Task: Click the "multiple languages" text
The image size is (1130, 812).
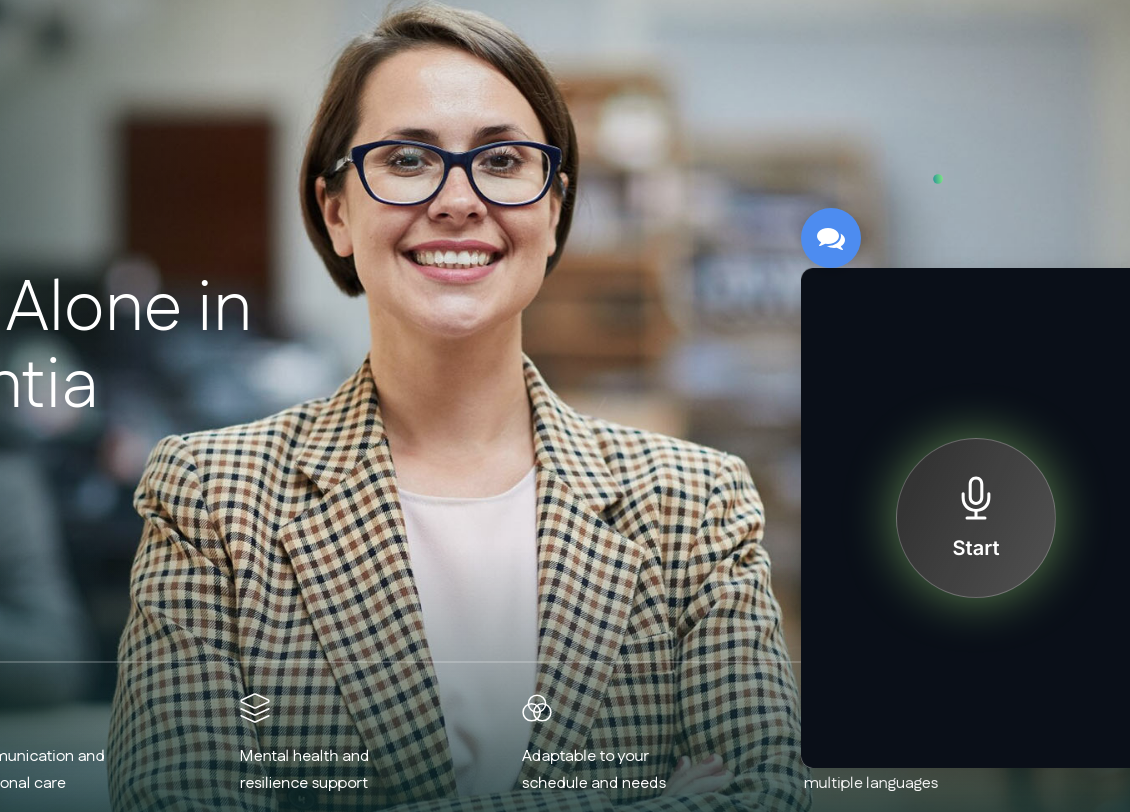Action: 871,782
